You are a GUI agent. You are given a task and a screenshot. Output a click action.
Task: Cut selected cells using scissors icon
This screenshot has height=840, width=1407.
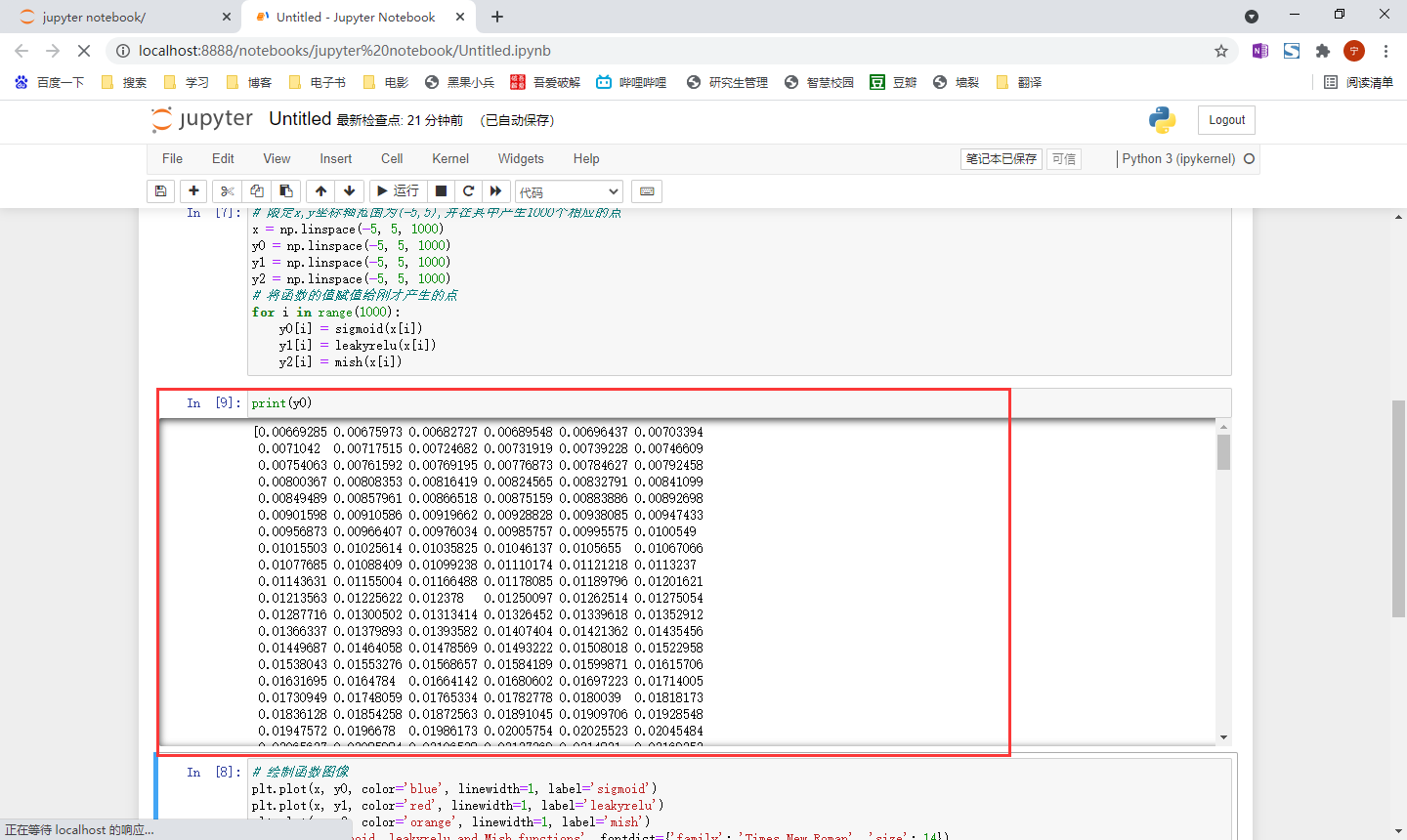[x=228, y=191]
